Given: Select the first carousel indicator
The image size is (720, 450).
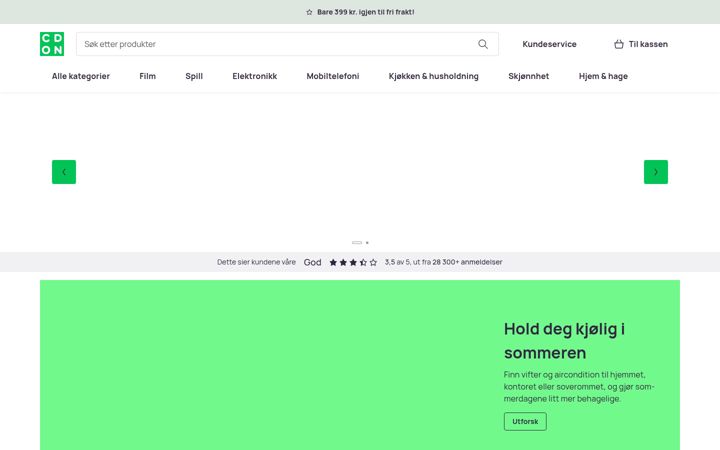Looking at the screenshot, I should tap(357, 242).
